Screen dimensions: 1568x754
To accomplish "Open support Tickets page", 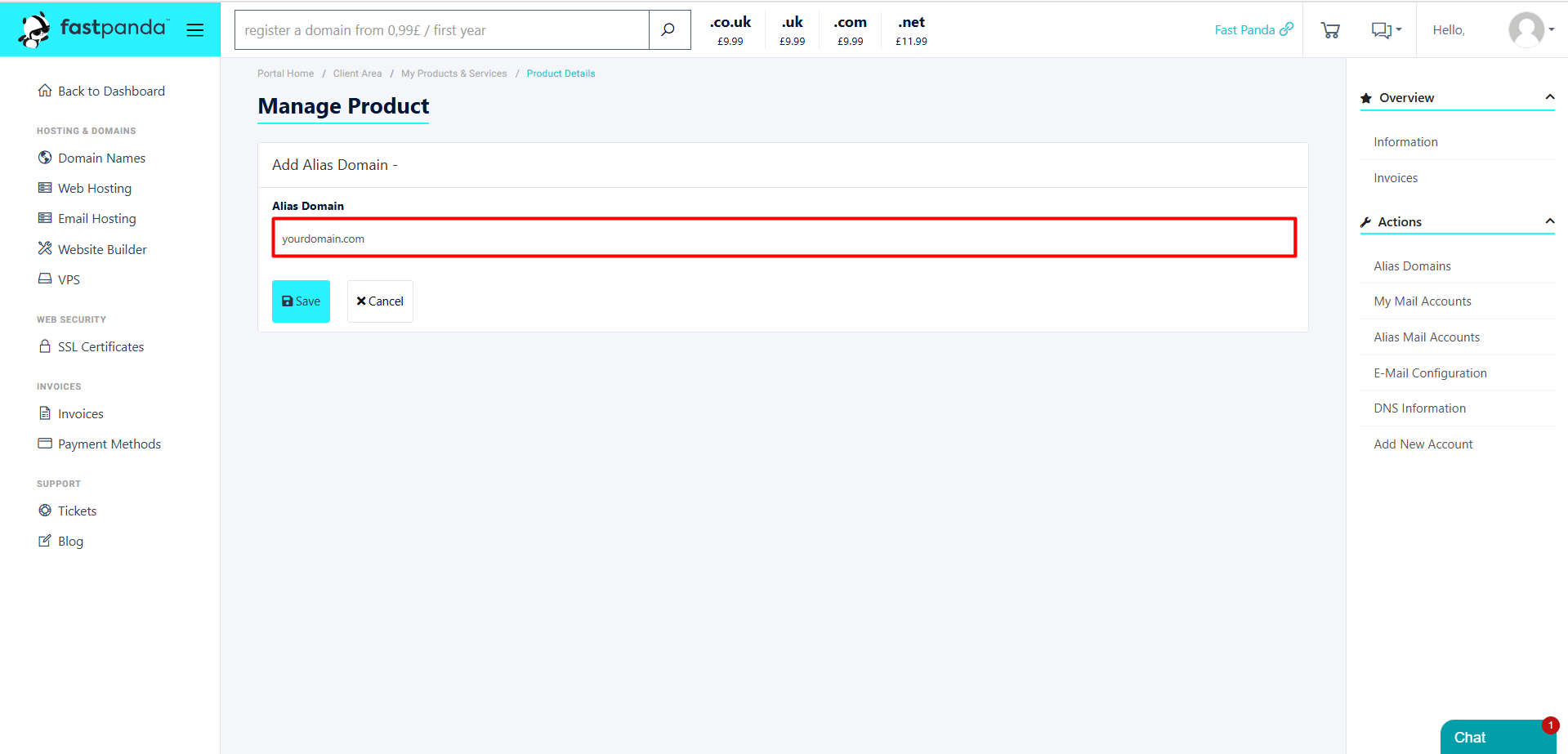I will point(77,511).
